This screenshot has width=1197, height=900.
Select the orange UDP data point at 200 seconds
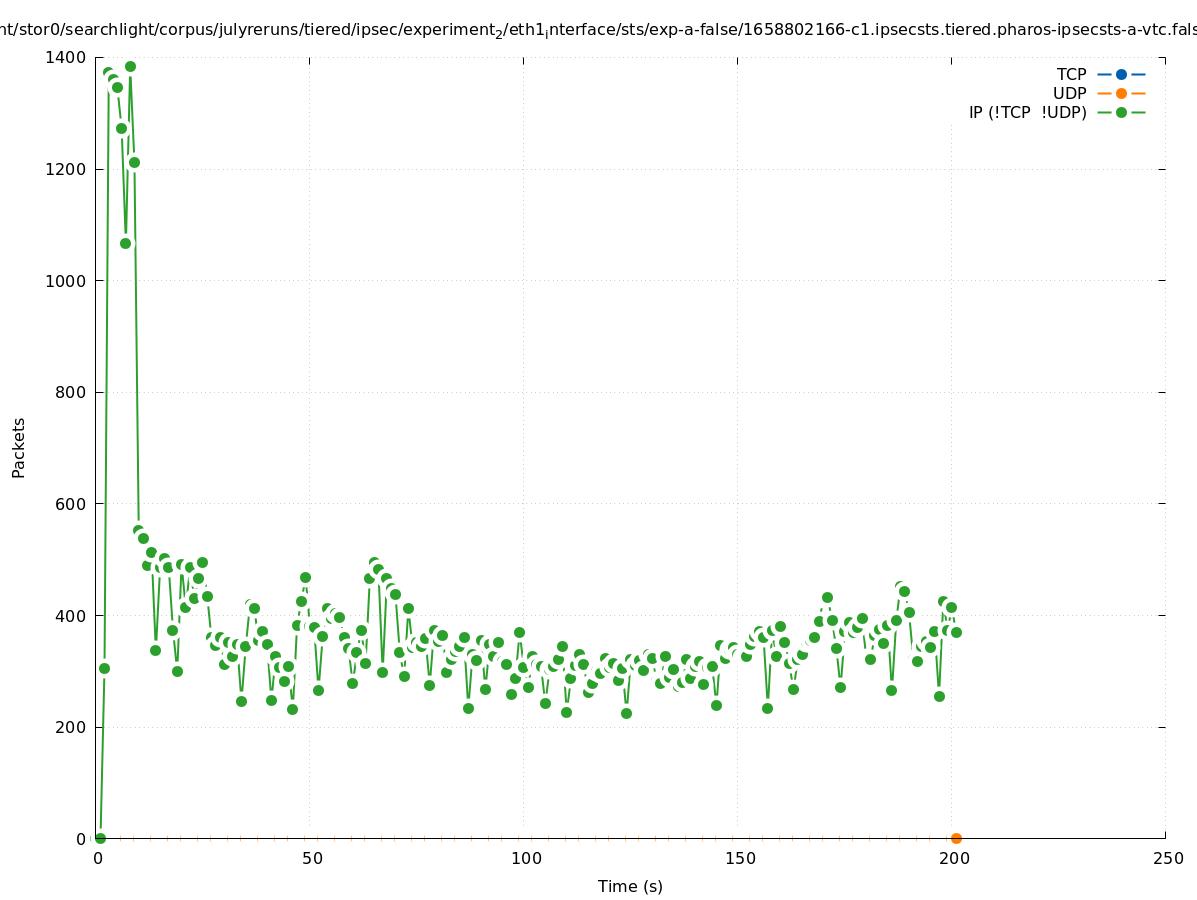(956, 838)
